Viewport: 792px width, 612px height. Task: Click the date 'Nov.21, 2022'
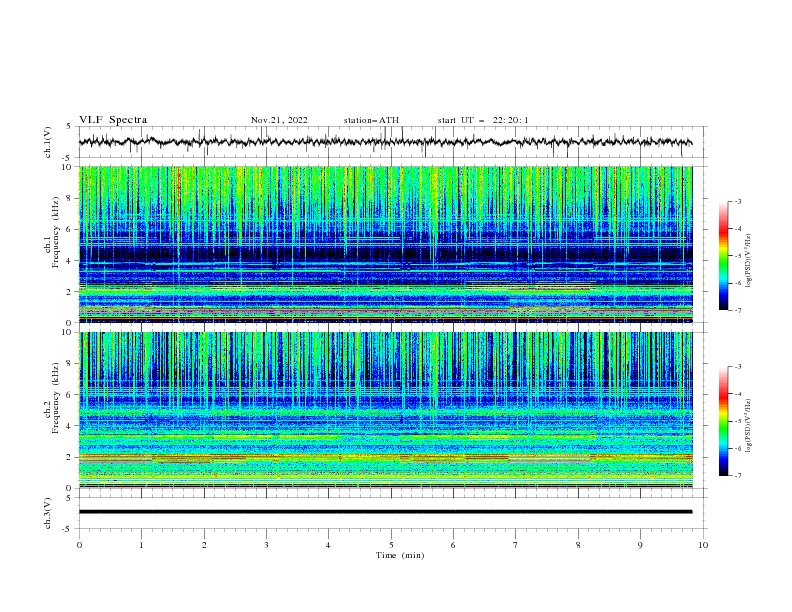pos(279,120)
